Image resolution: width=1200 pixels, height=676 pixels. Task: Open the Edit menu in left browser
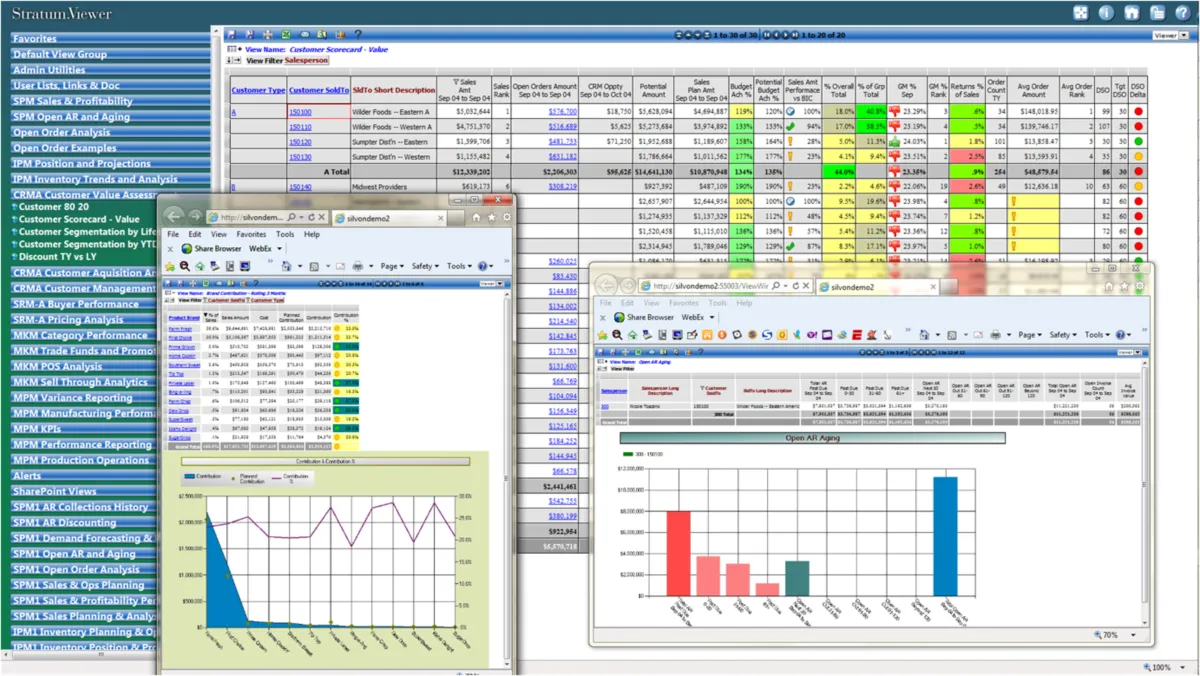point(195,234)
